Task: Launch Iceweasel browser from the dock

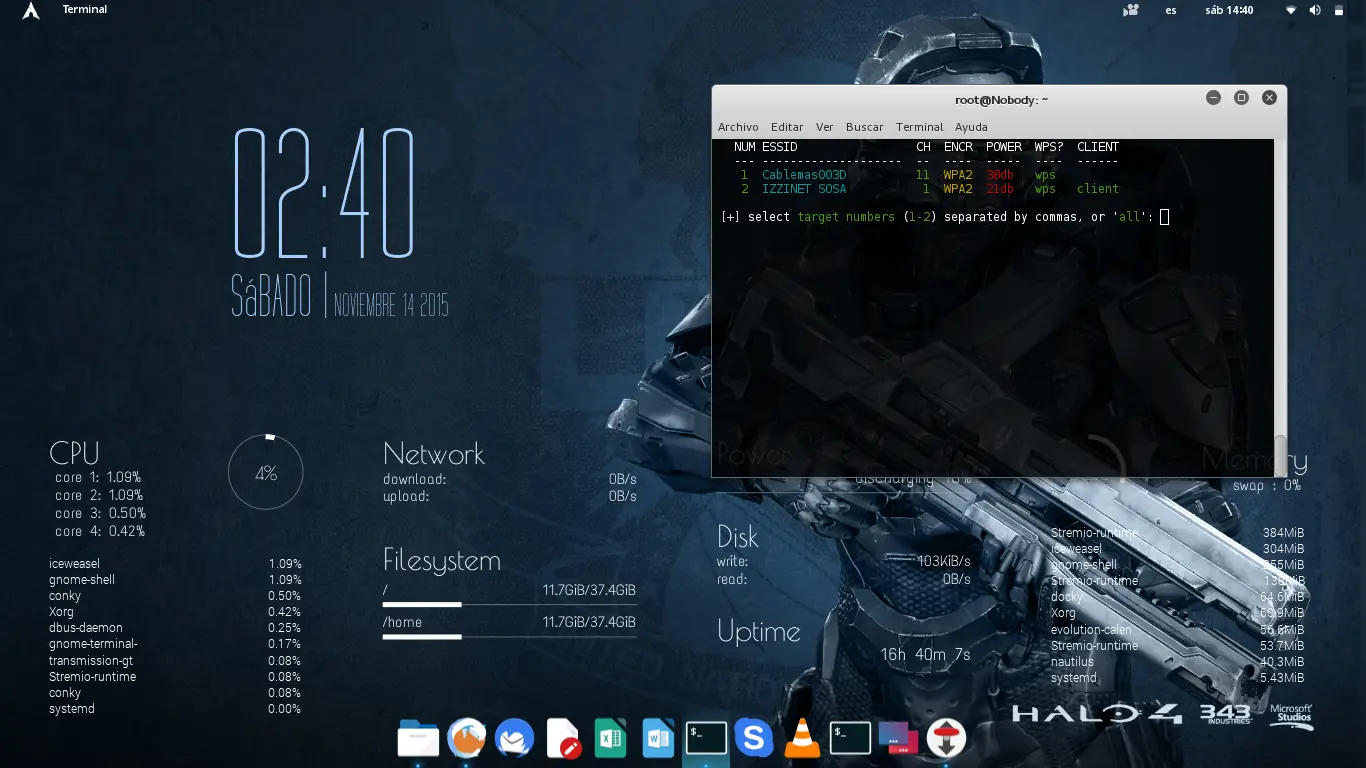Action: tap(466, 739)
